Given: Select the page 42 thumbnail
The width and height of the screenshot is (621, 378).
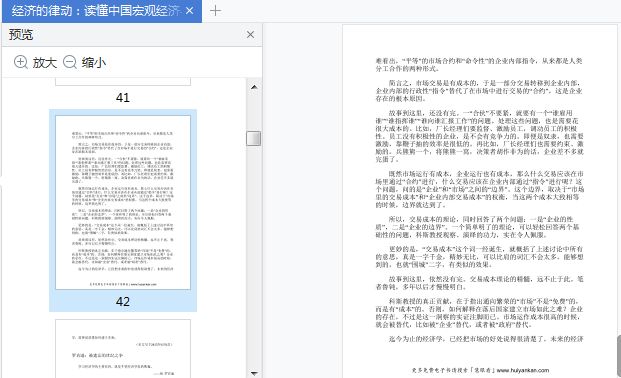Looking at the screenshot, I should (123, 202).
